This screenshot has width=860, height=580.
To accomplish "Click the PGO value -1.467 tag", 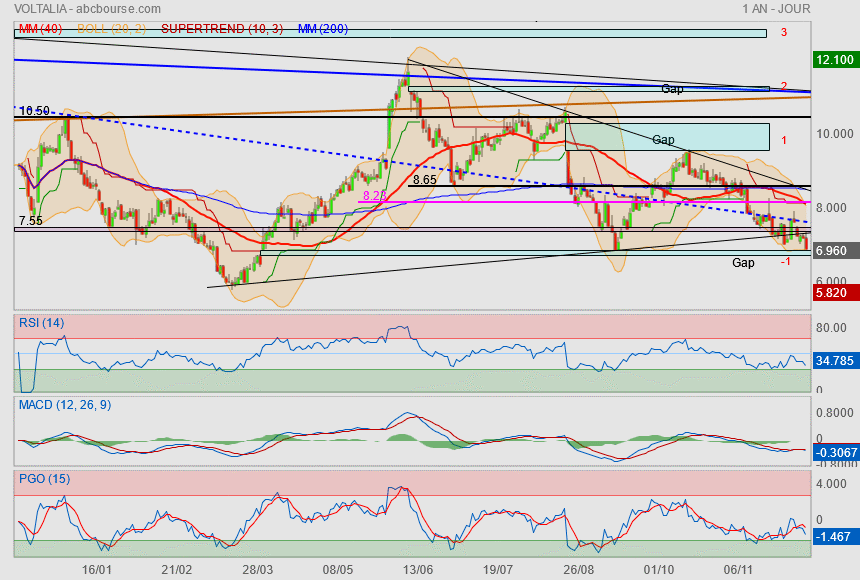I will pyautogui.click(x=835, y=536).
